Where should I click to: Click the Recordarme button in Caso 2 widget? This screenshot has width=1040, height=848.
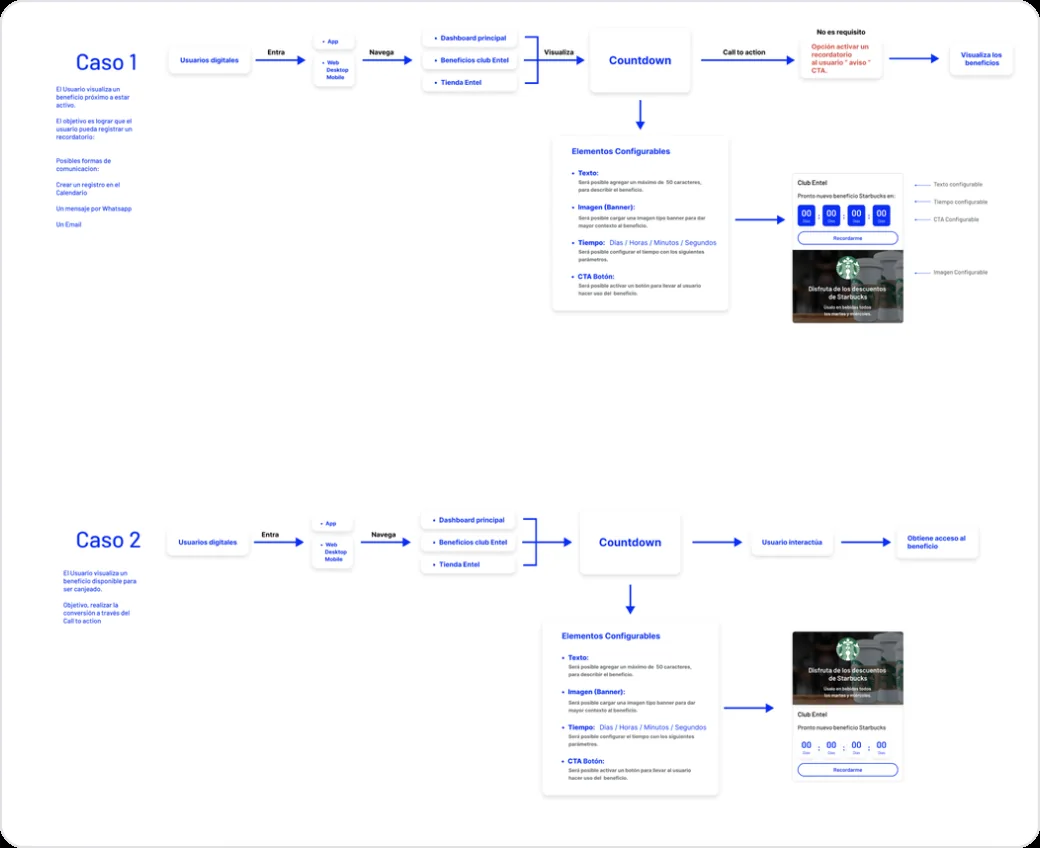(x=848, y=770)
